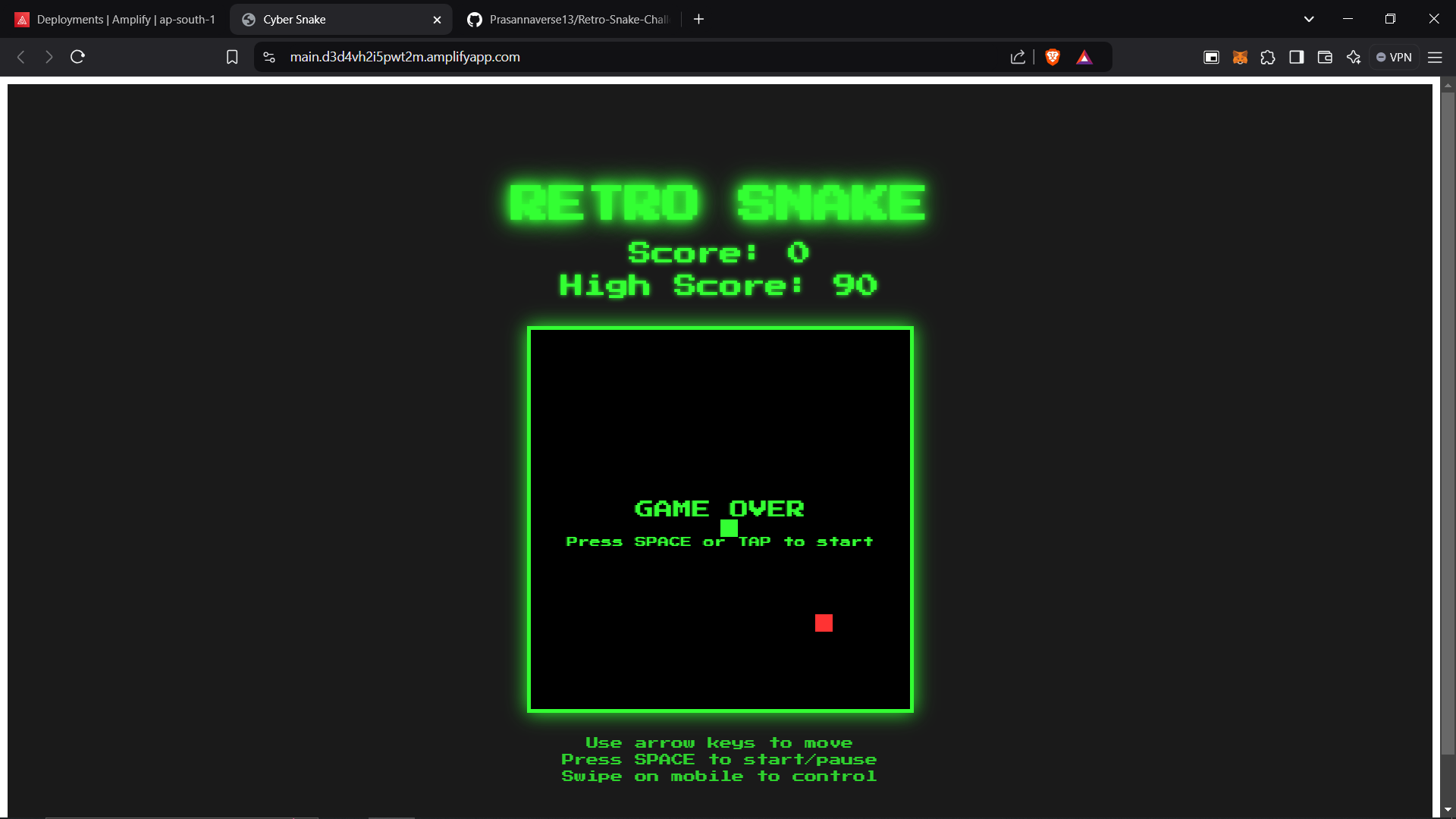Close the Cyber Snake tab

[437, 20]
